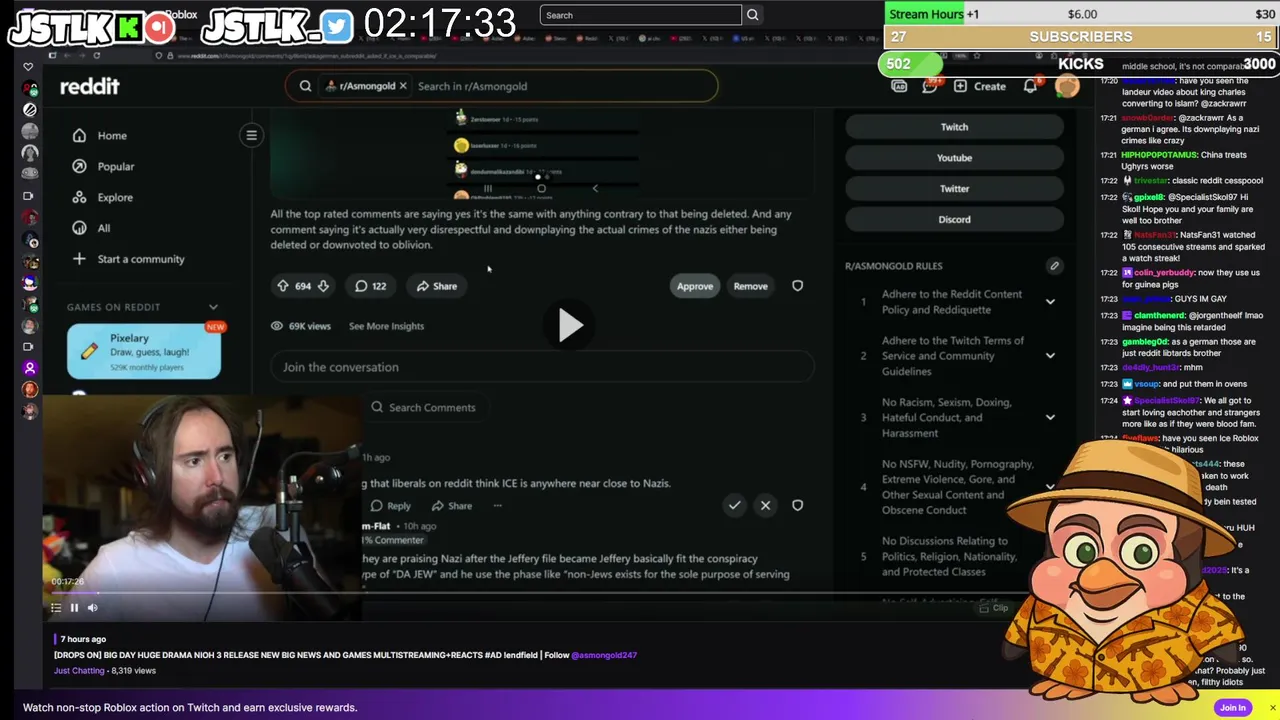This screenshot has height=720, width=1280.
Task: Collapse the Games on Reddit section
Action: point(213,307)
